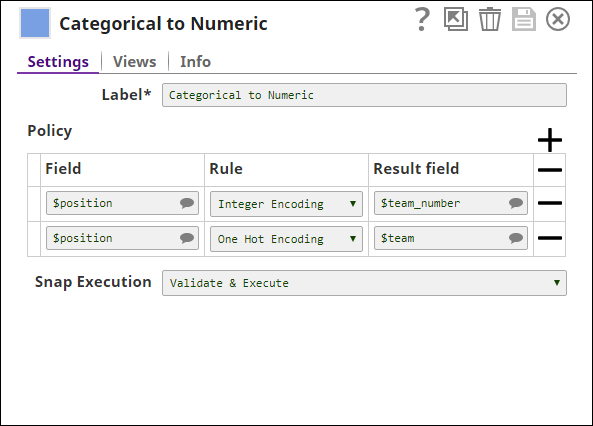Click the minus icon in Policy header row
This screenshot has height=426, width=593.
coord(550,170)
